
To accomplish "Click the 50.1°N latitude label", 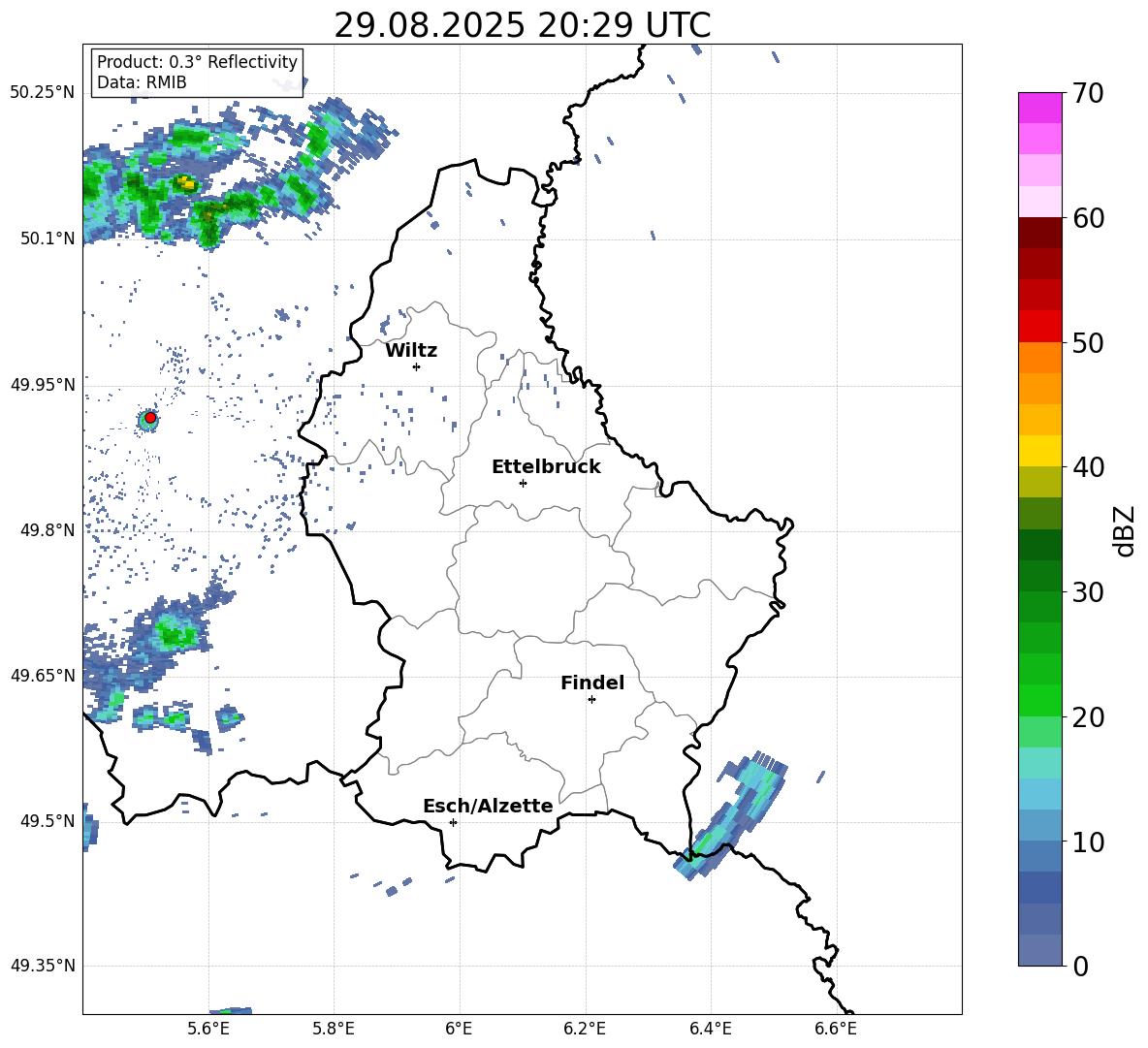I will tap(48, 238).
